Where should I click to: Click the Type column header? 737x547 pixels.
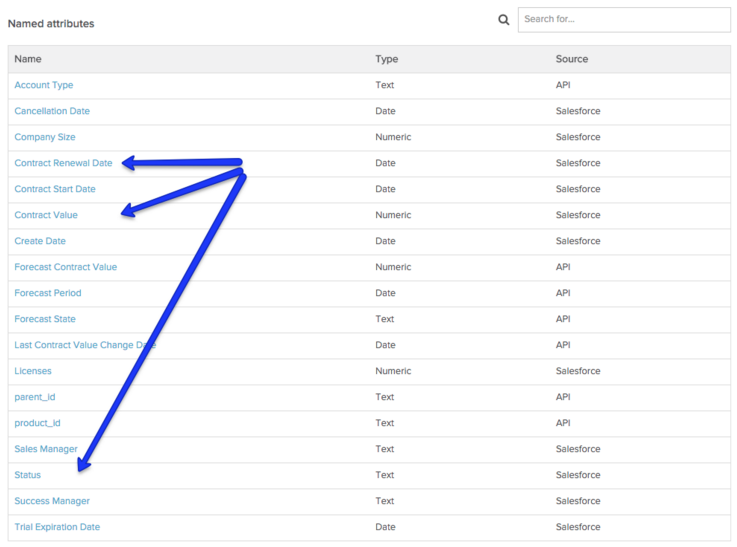(x=386, y=59)
